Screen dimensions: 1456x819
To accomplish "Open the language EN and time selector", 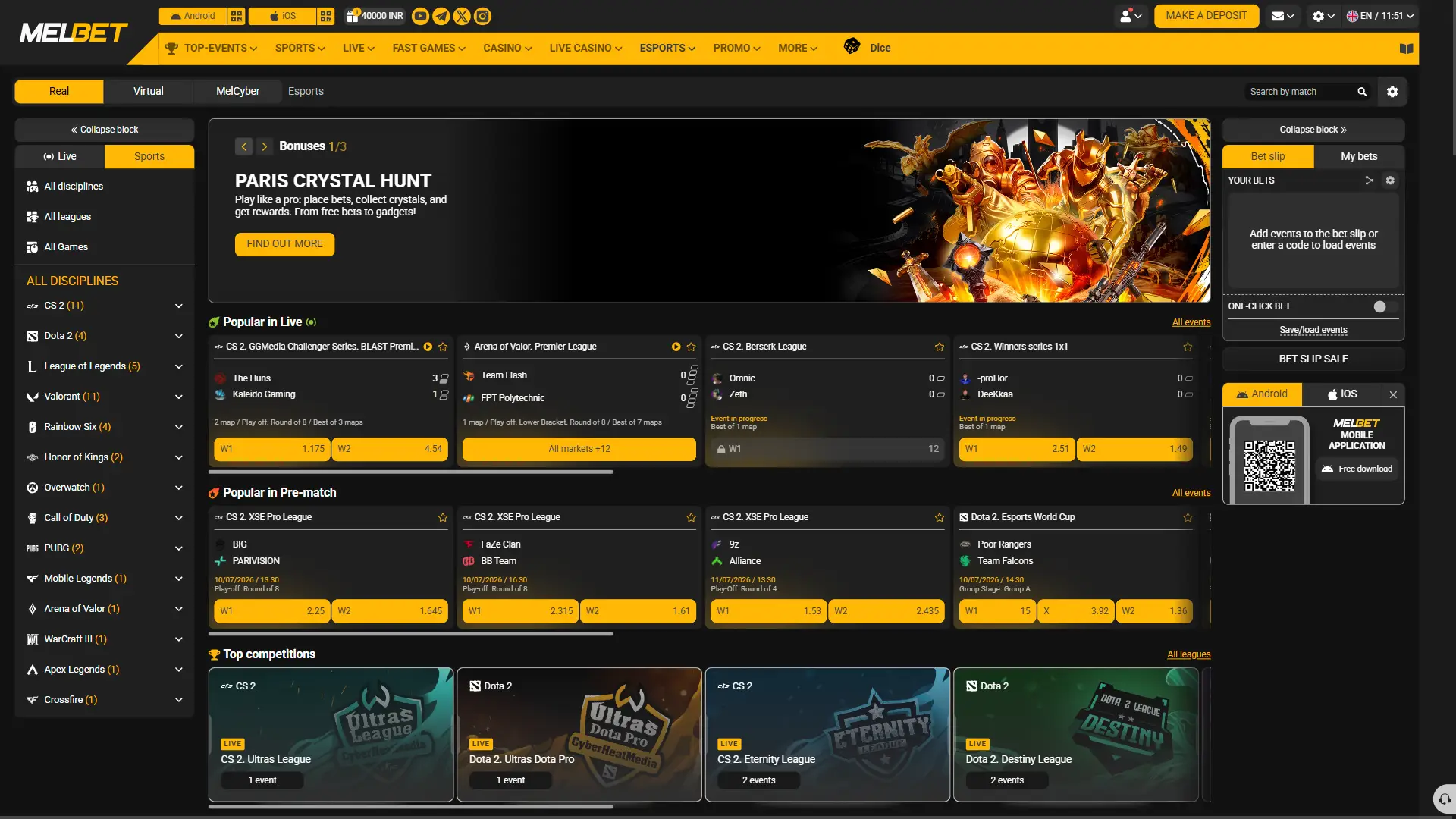I will pyautogui.click(x=1380, y=16).
